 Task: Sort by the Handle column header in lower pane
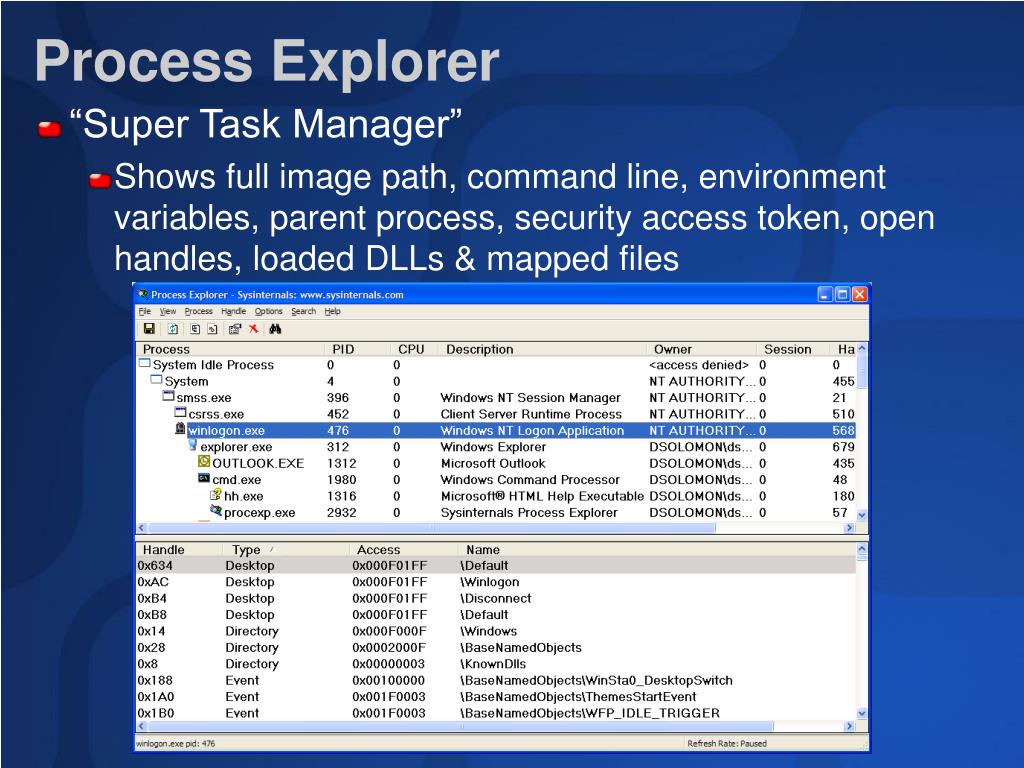[x=178, y=549]
